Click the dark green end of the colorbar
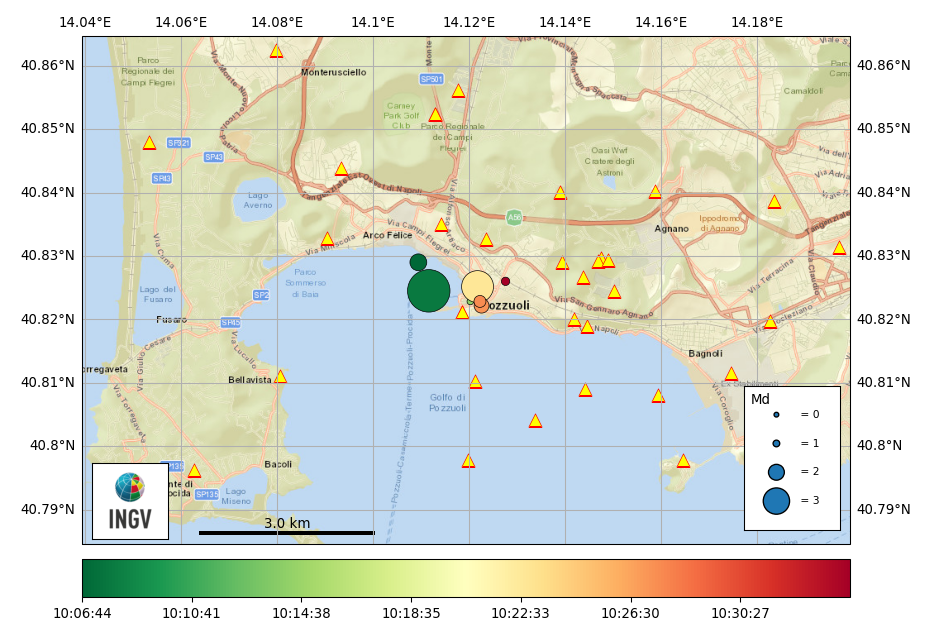 [x=90, y=578]
